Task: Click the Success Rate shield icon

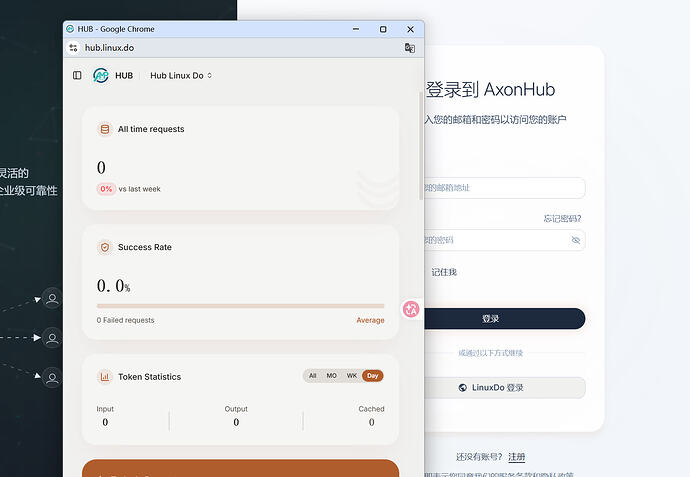Action: (105, 247)
